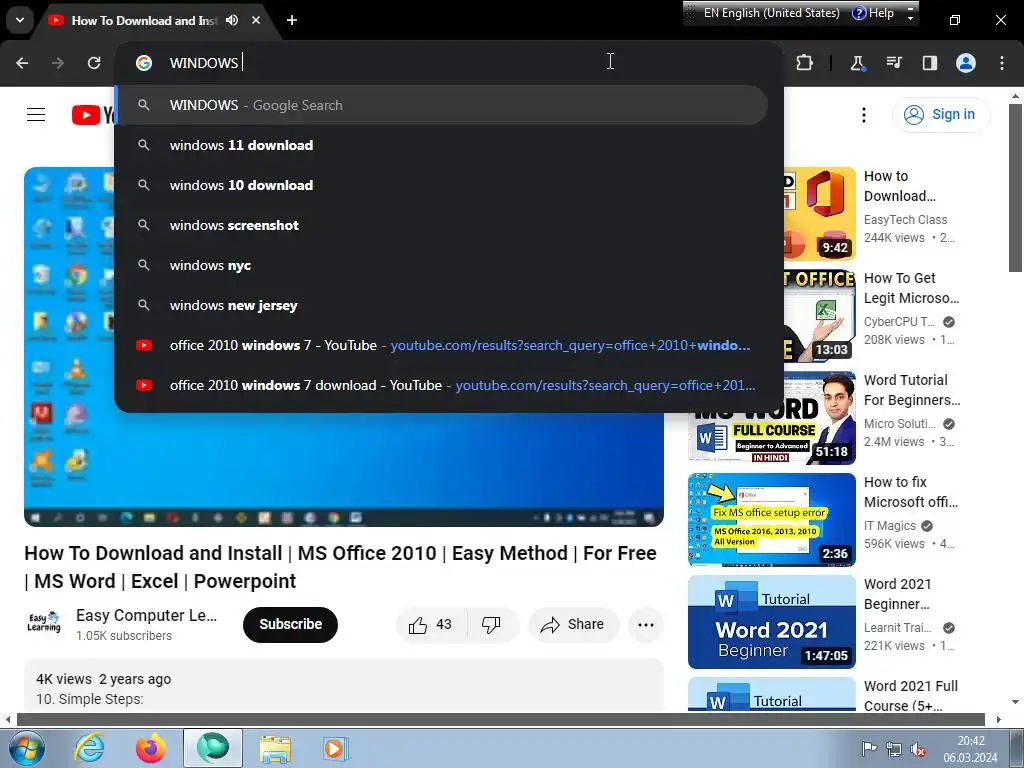Open Easy Computer Le... channel name
Image resolution: width=1024 pixels, height=768 pixels.
[146, 615]
